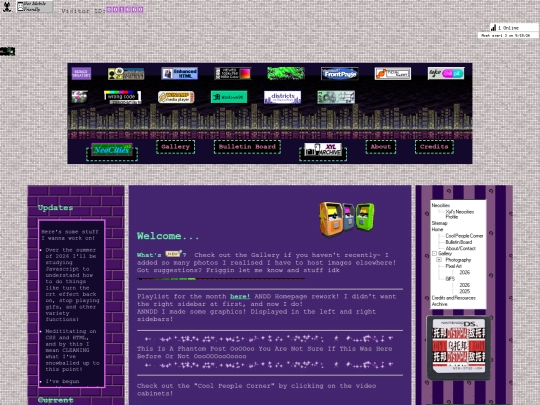The height and width of the screenshot is (405, 540).
Task: Click the online users bar chart icon
Action: tap(494, 28)
